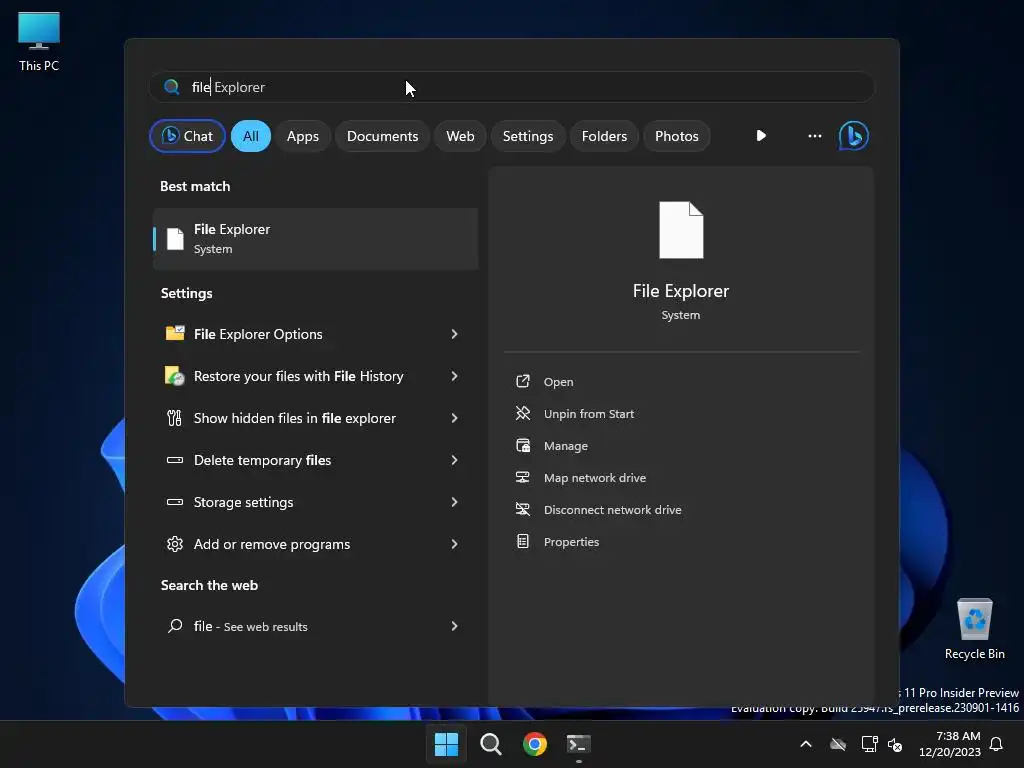Expand File Explorer Options chevron
This screenshot has height=768, width=1024.
(x=455, y=334)
